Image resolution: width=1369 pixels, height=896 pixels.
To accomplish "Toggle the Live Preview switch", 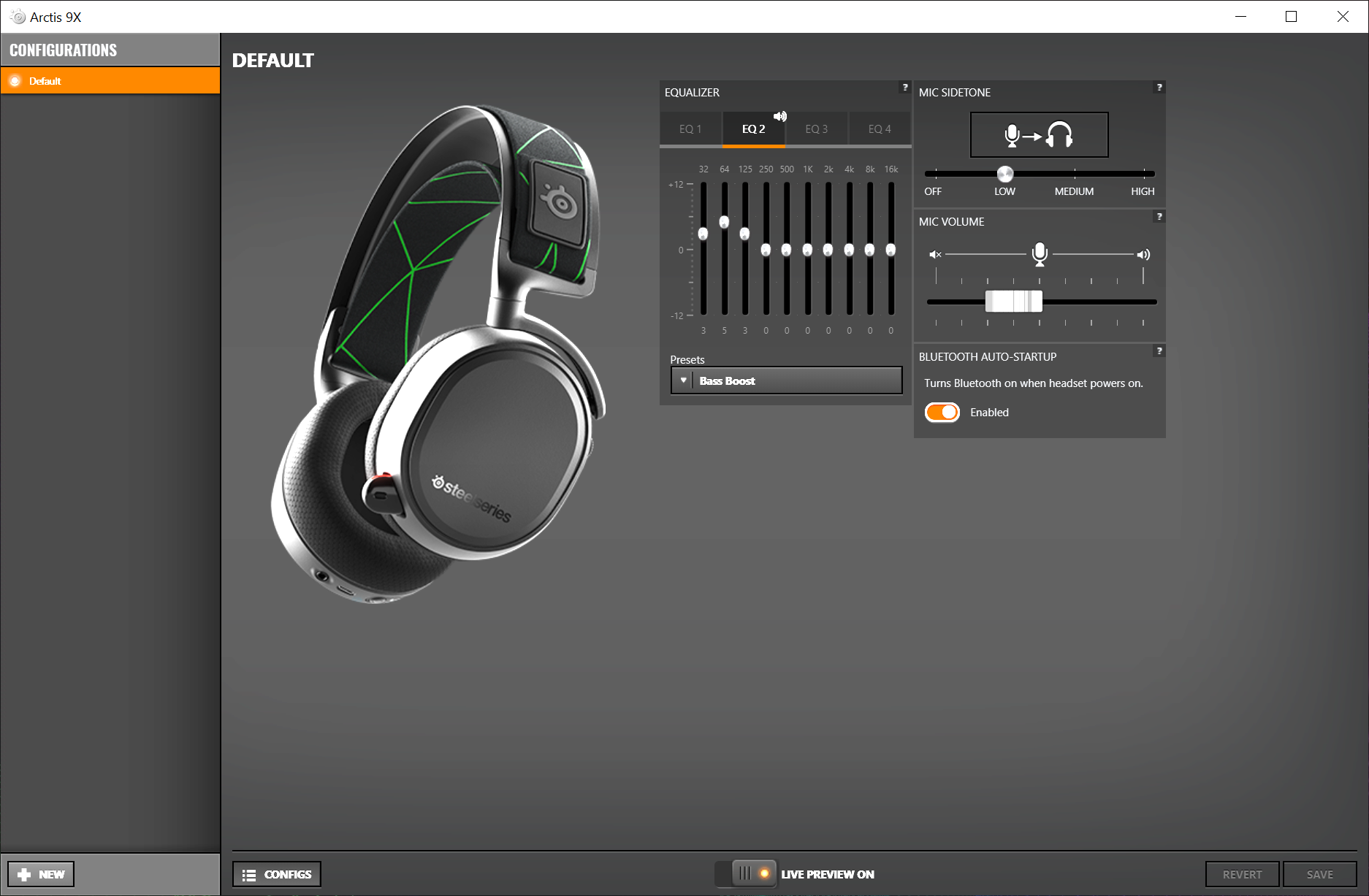I will (746, 873).
